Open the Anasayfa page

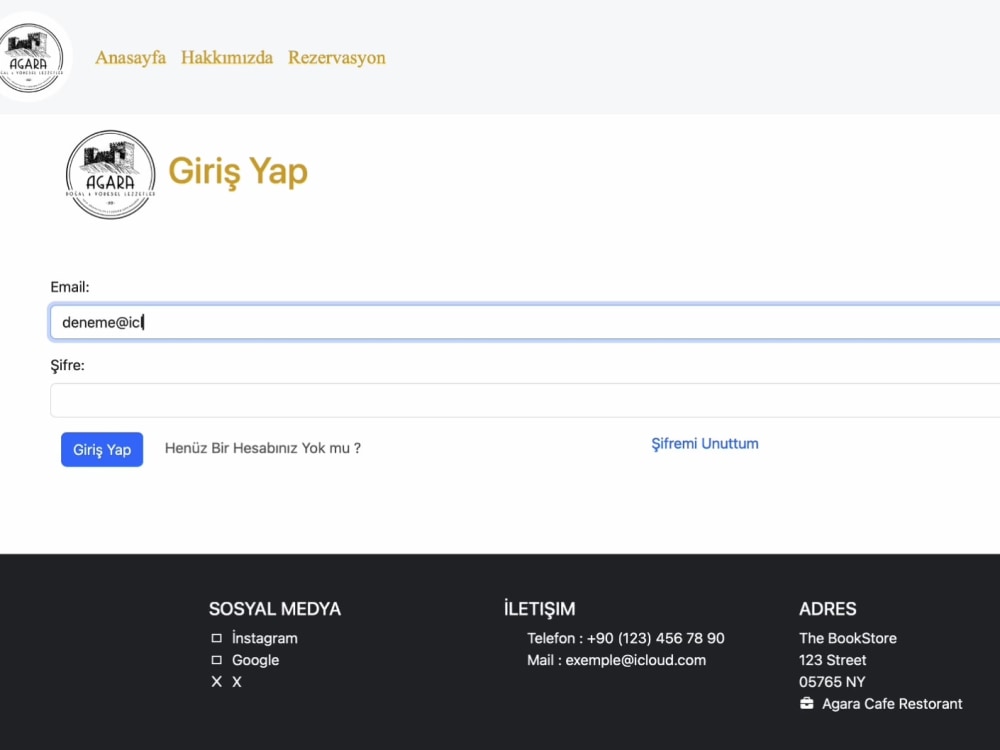(x=130, y=57)
